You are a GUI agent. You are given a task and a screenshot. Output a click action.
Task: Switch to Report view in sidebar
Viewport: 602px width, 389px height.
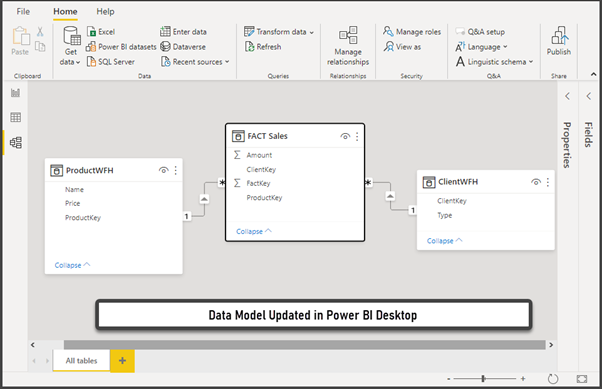coord(16,93)
